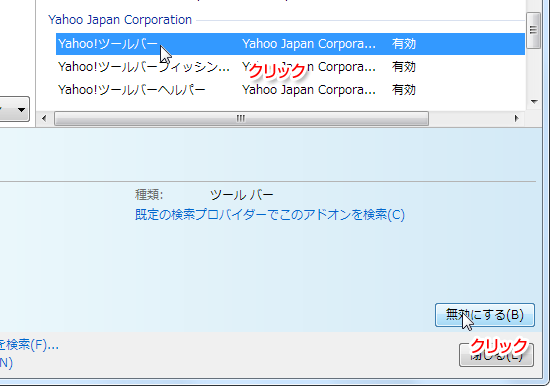Click publisher cell of Yahoo!ツールバーヘルパー row

[x=309, y=90]
